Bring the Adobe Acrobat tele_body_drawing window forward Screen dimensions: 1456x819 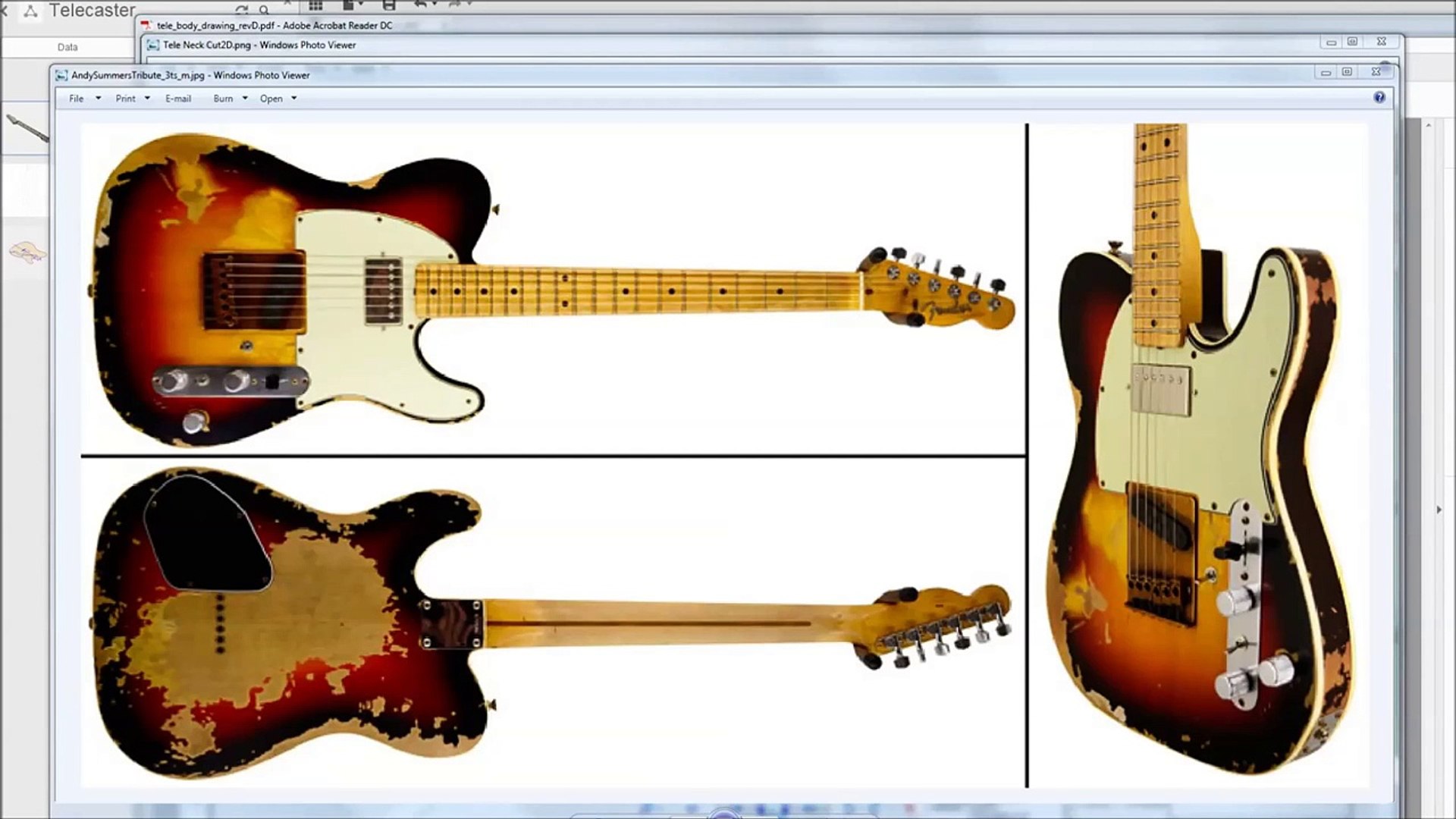tap(275, 25)
